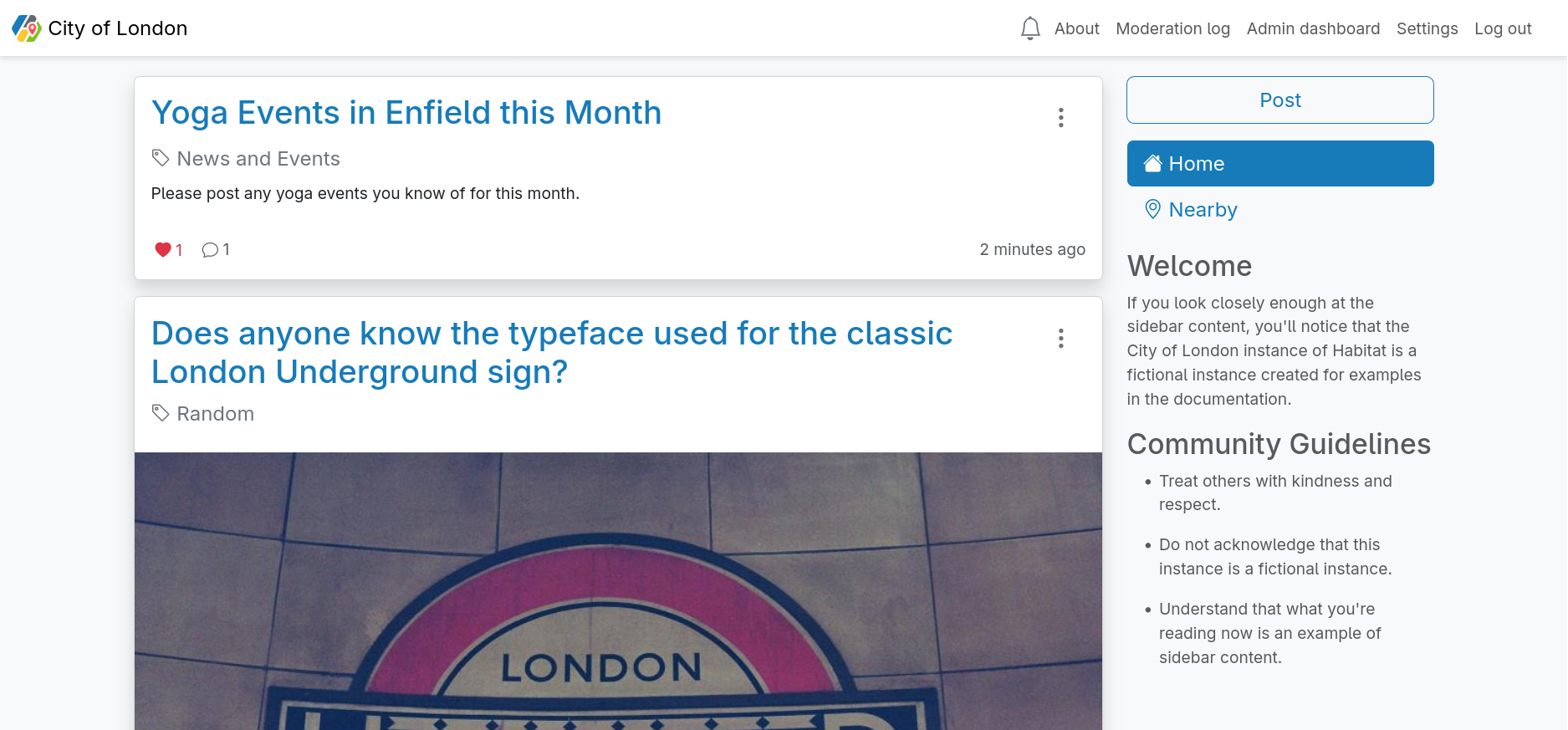Click the tag icon beside News and Events
The width and height of the screenshot is (1568, 730).
[x=161, y=158]
